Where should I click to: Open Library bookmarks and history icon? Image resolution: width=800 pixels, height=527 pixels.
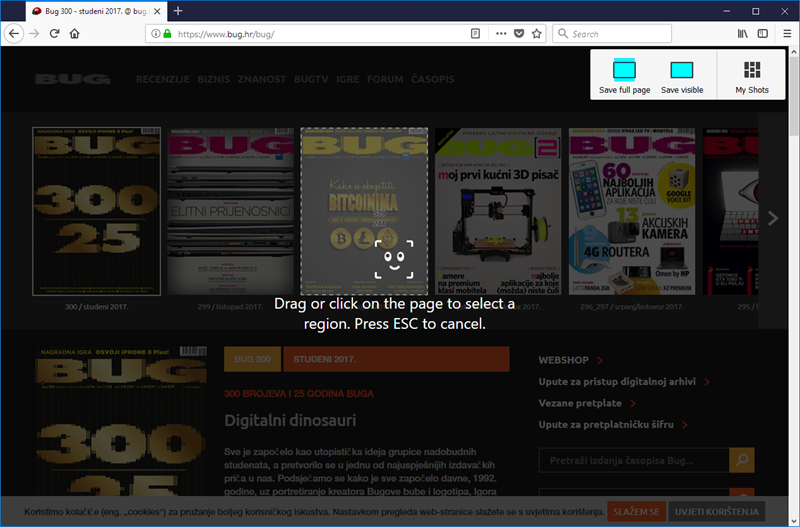click(743, 33)
